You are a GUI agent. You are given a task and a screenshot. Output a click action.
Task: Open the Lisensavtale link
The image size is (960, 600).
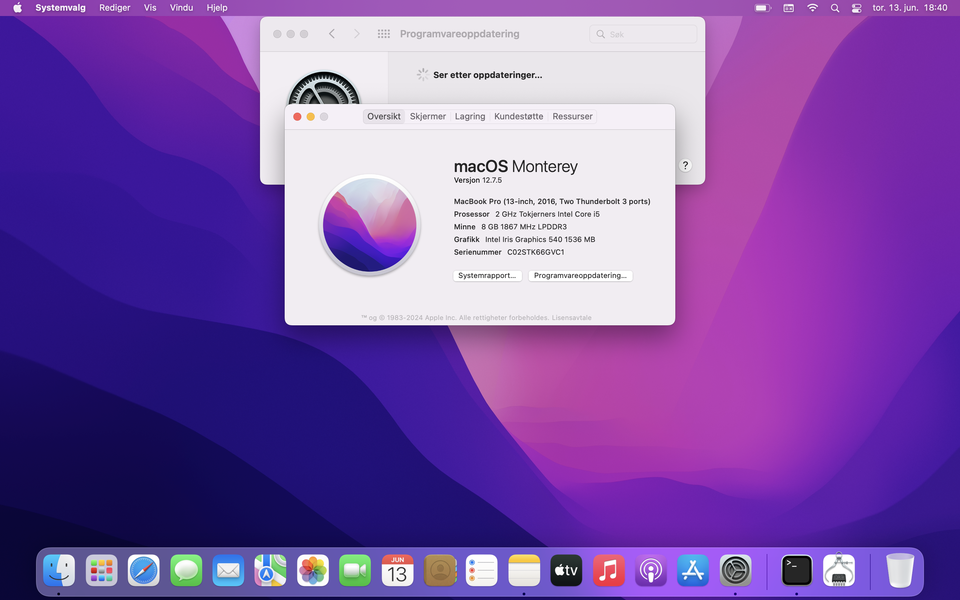coord(571,318)
